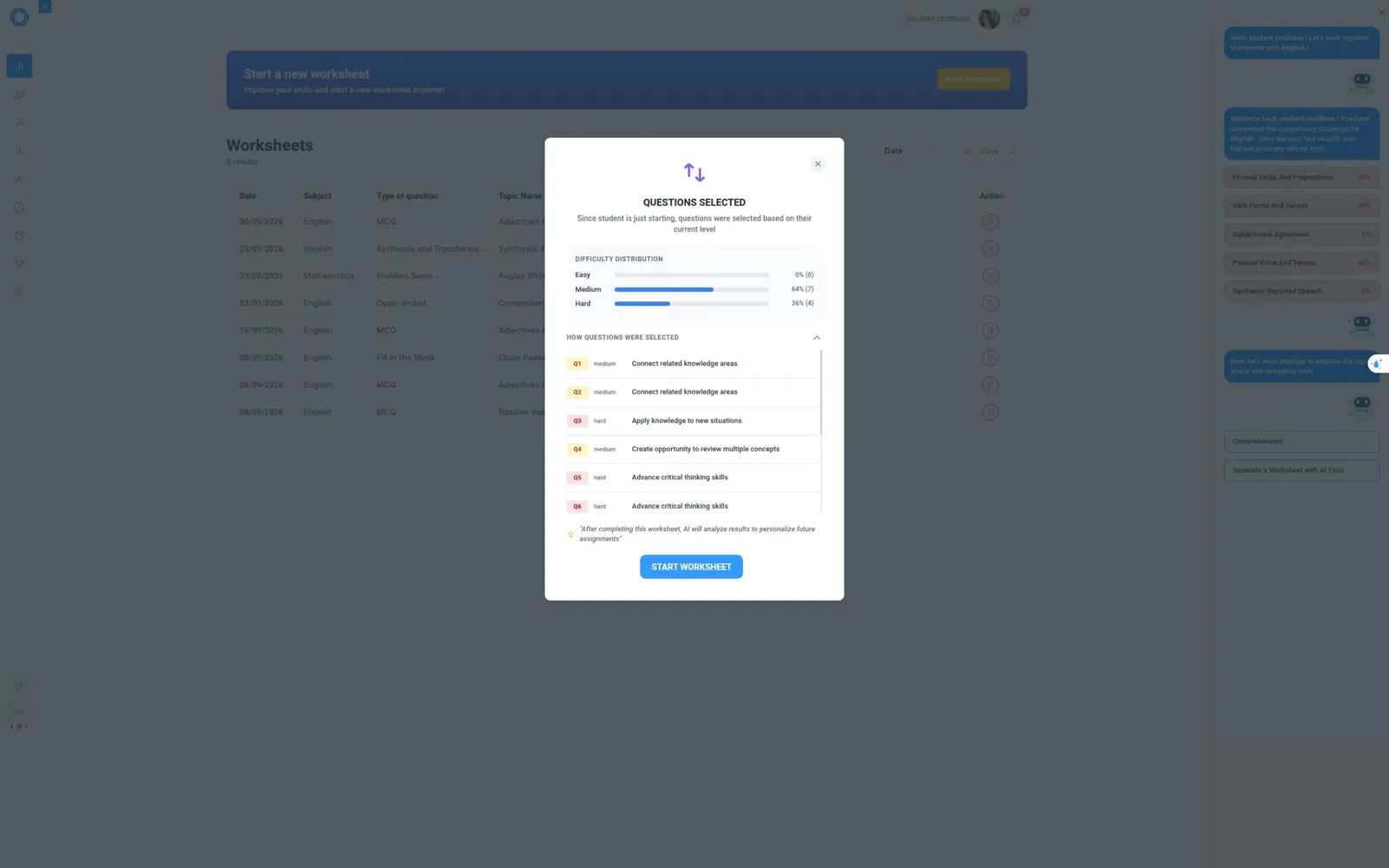Click the Q1 question badge
Screen dimensions: 1389x868
[x=577, y=364]
